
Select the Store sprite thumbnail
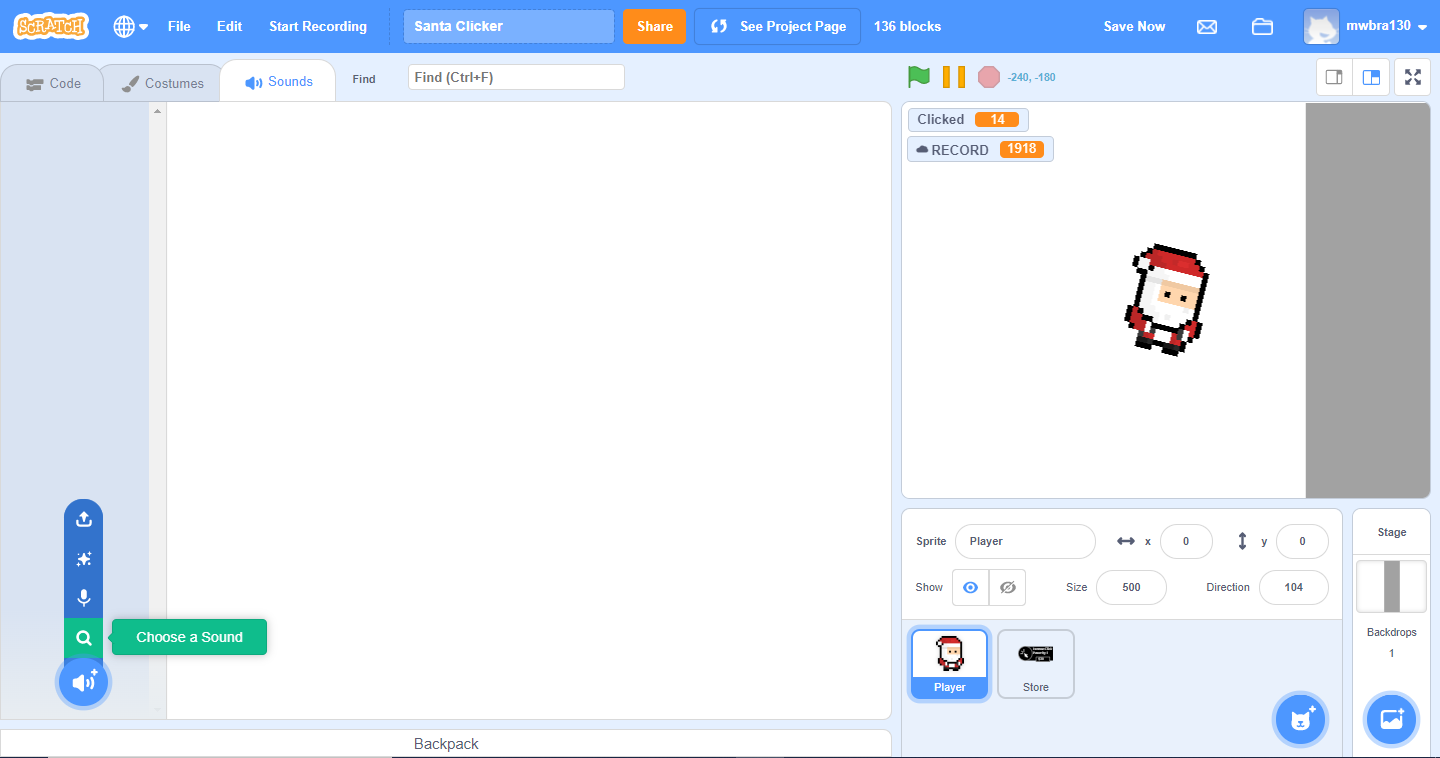pyautogui.click(x=1036, y=664)
